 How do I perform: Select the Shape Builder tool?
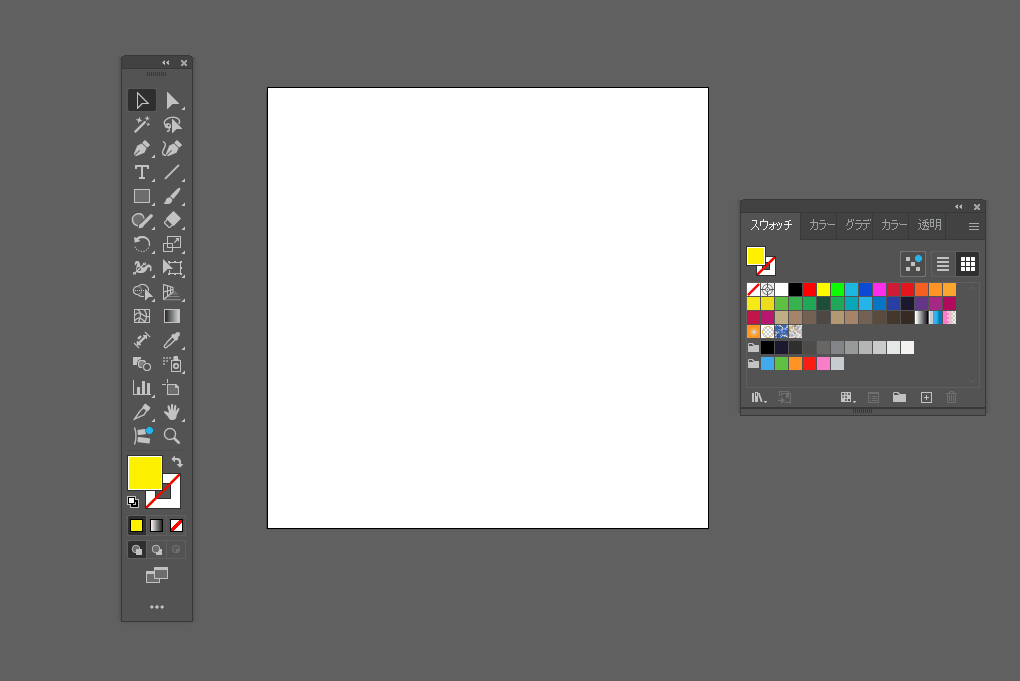(x=142, y=292)
